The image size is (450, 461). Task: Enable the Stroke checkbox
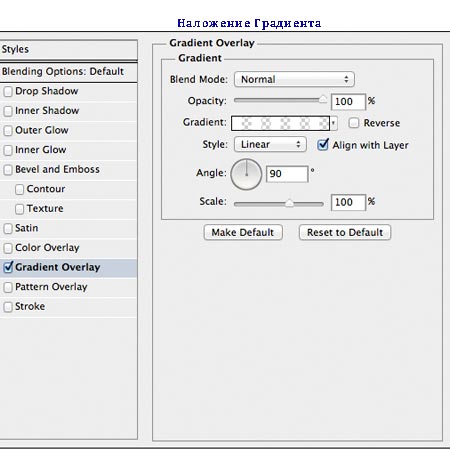point(8,307)
